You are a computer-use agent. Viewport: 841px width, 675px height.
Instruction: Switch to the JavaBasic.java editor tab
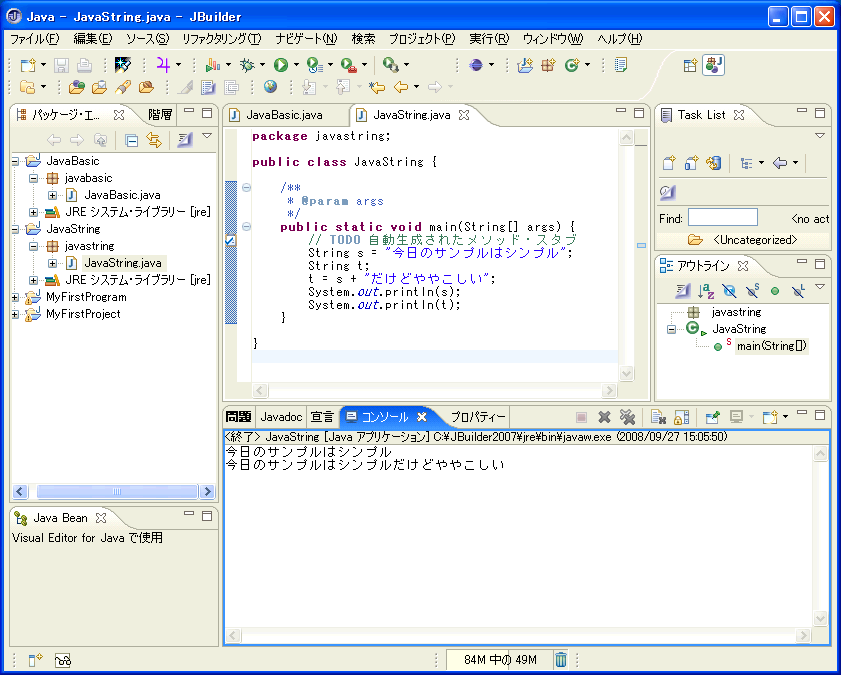pyautogui.click(x=283, y=115)
